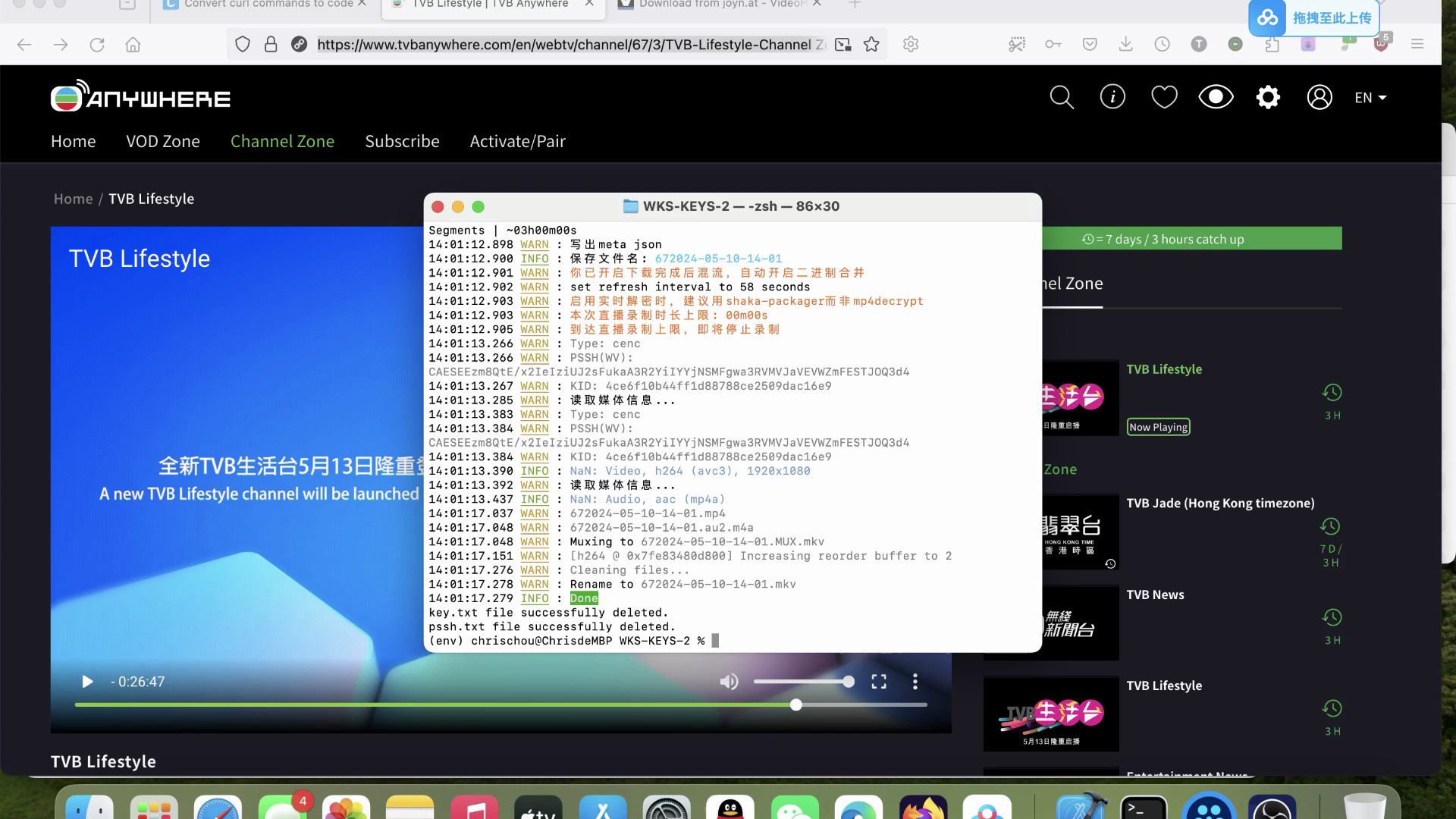Click the green Done status in terminal
The width and height of the screenshot is (1456, 819).
click(x=584, y=598)
